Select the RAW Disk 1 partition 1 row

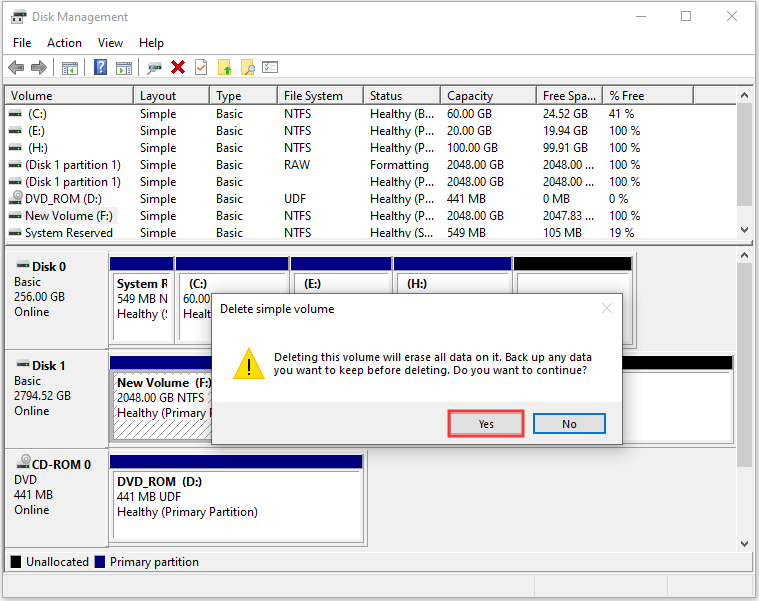click(x=371, y=165)
